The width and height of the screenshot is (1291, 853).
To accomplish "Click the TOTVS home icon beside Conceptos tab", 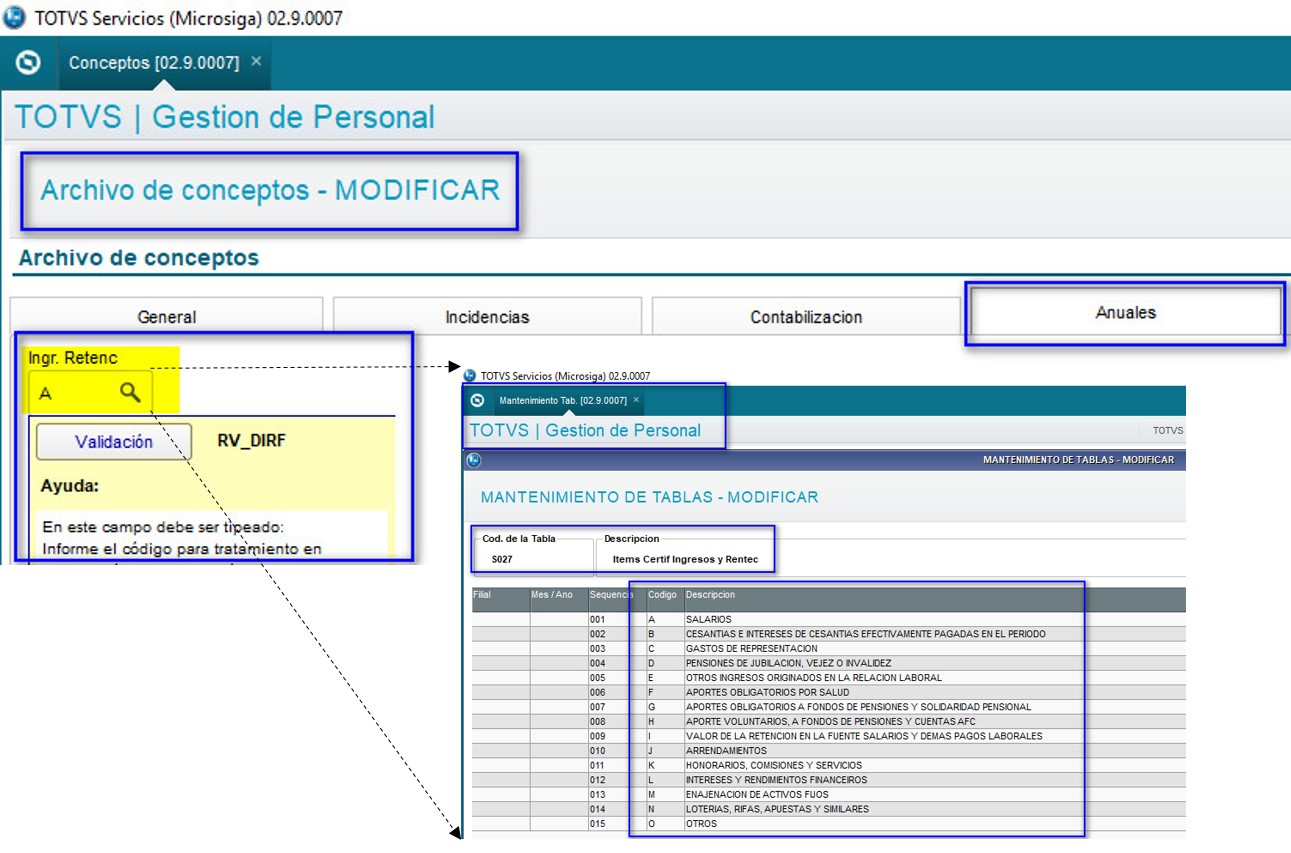I will 29,63.
